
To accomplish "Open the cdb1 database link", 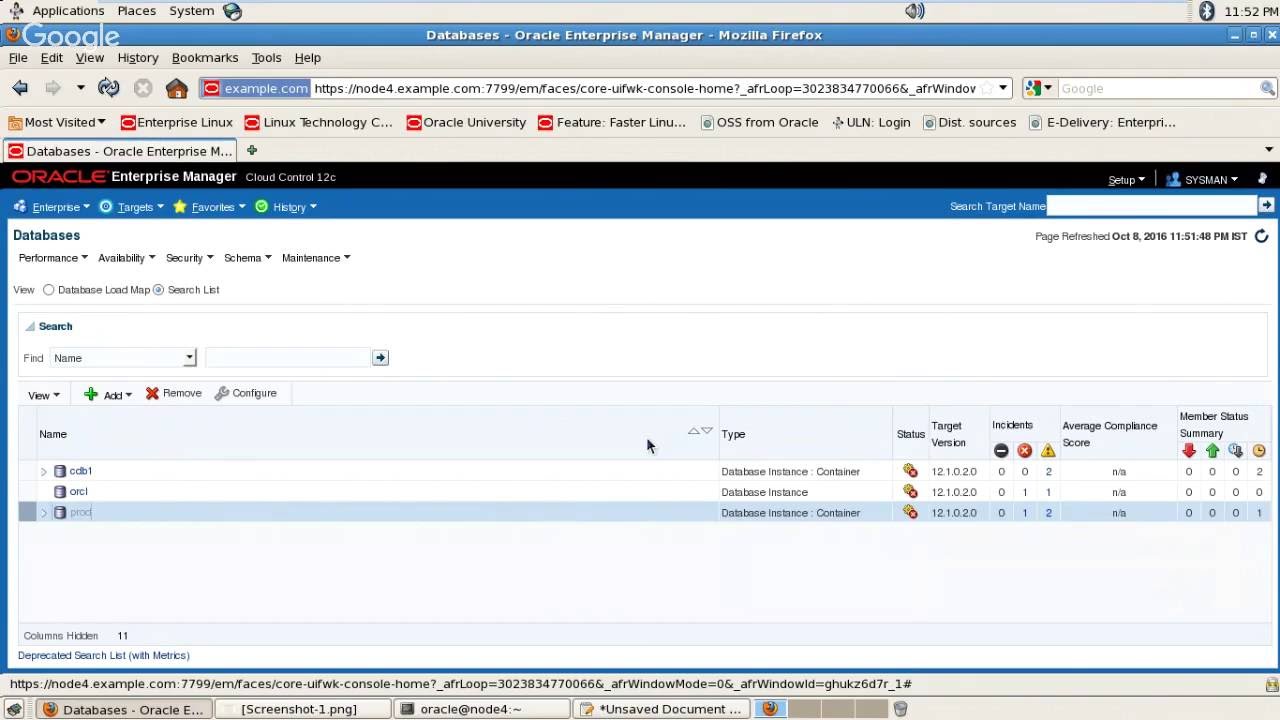I will pyautogui.click(x=81, y=471).
